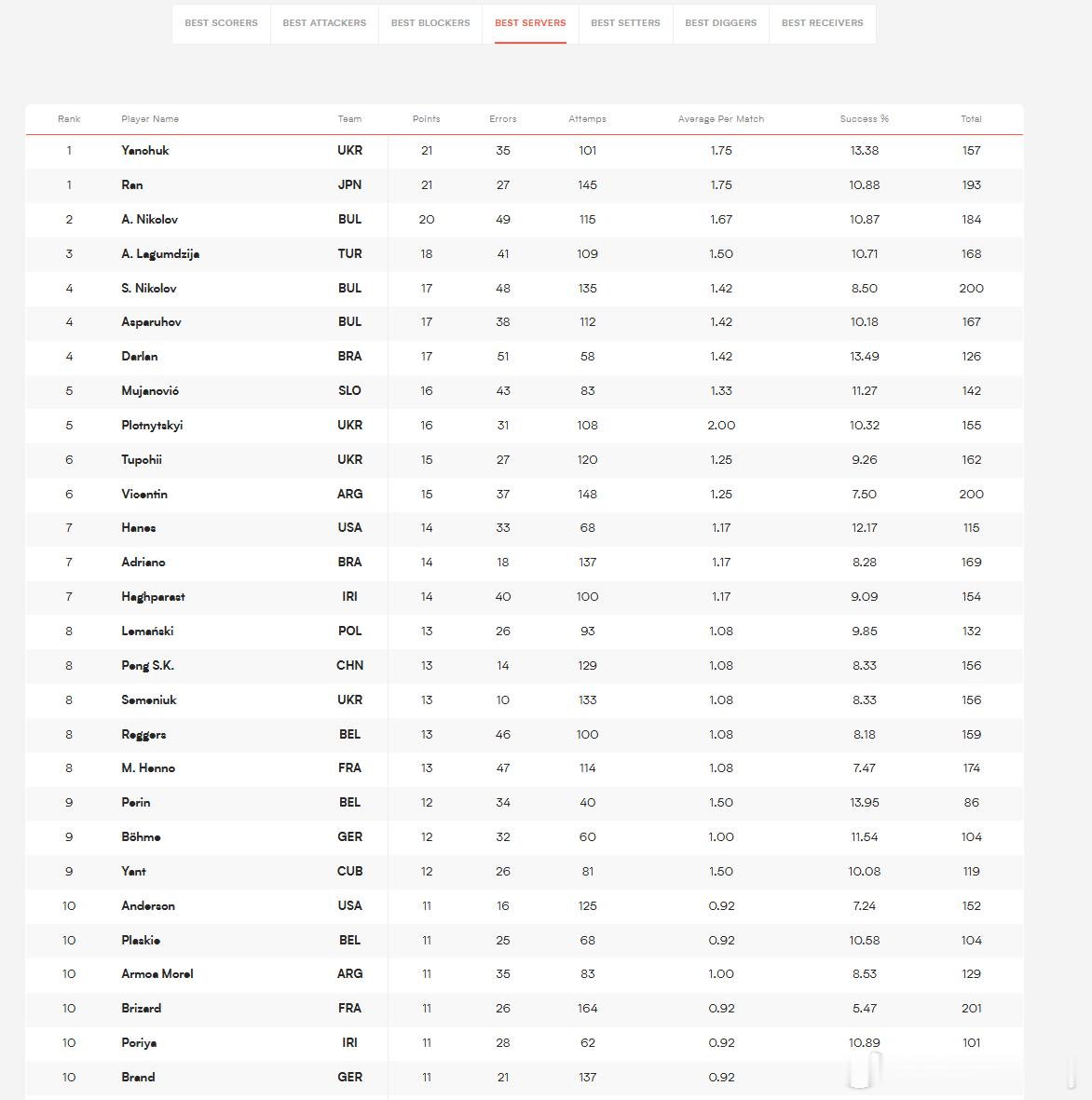This screenshot has height=1100, width=1092.
Task: Select the Average Per Match header
Action: (721, 119)
